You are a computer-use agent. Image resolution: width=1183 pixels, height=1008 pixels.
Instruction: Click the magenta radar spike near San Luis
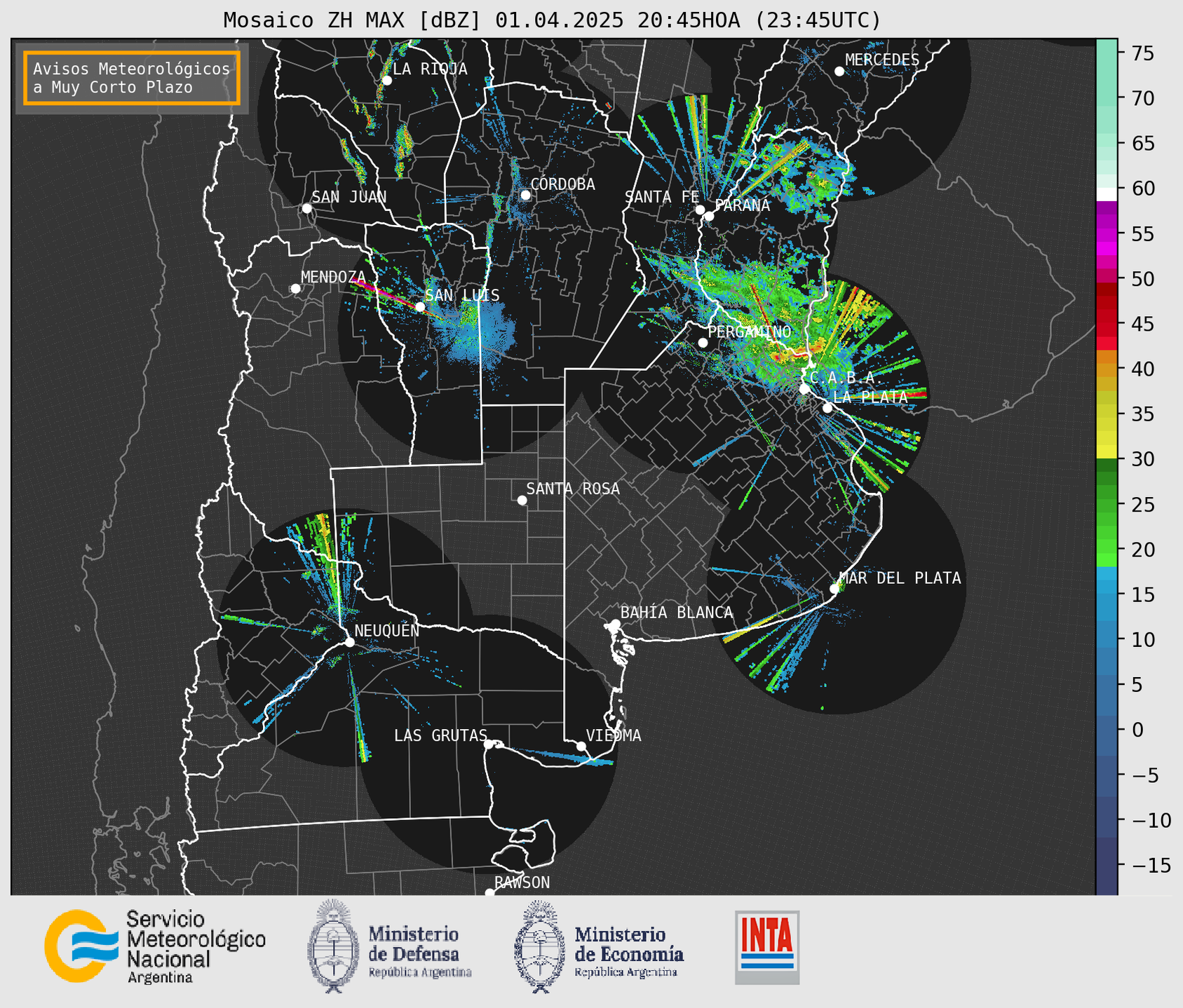pos(384,293)
